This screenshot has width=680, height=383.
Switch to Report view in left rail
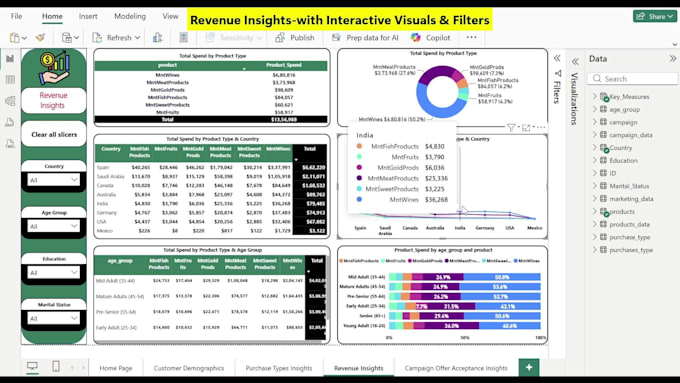coord(10,58)
